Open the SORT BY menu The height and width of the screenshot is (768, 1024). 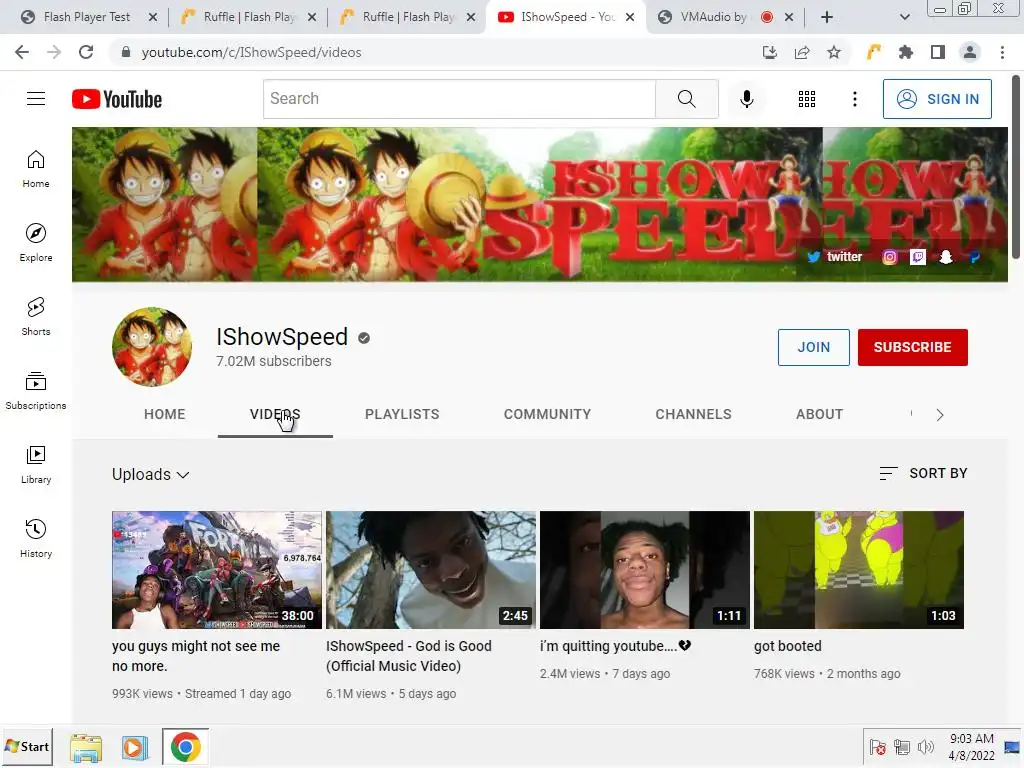click(923, 473)
